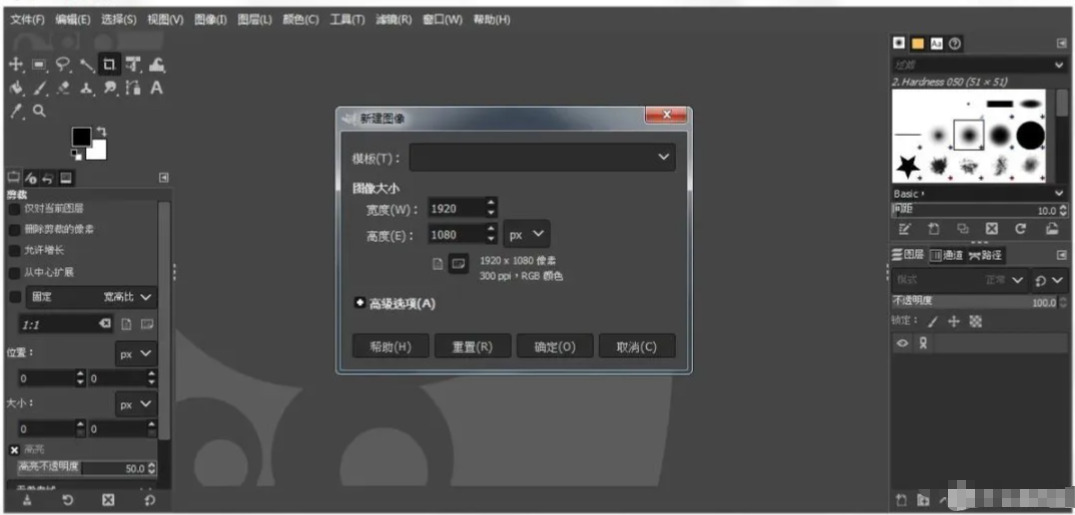Save tool options preset

pos(26,500)
